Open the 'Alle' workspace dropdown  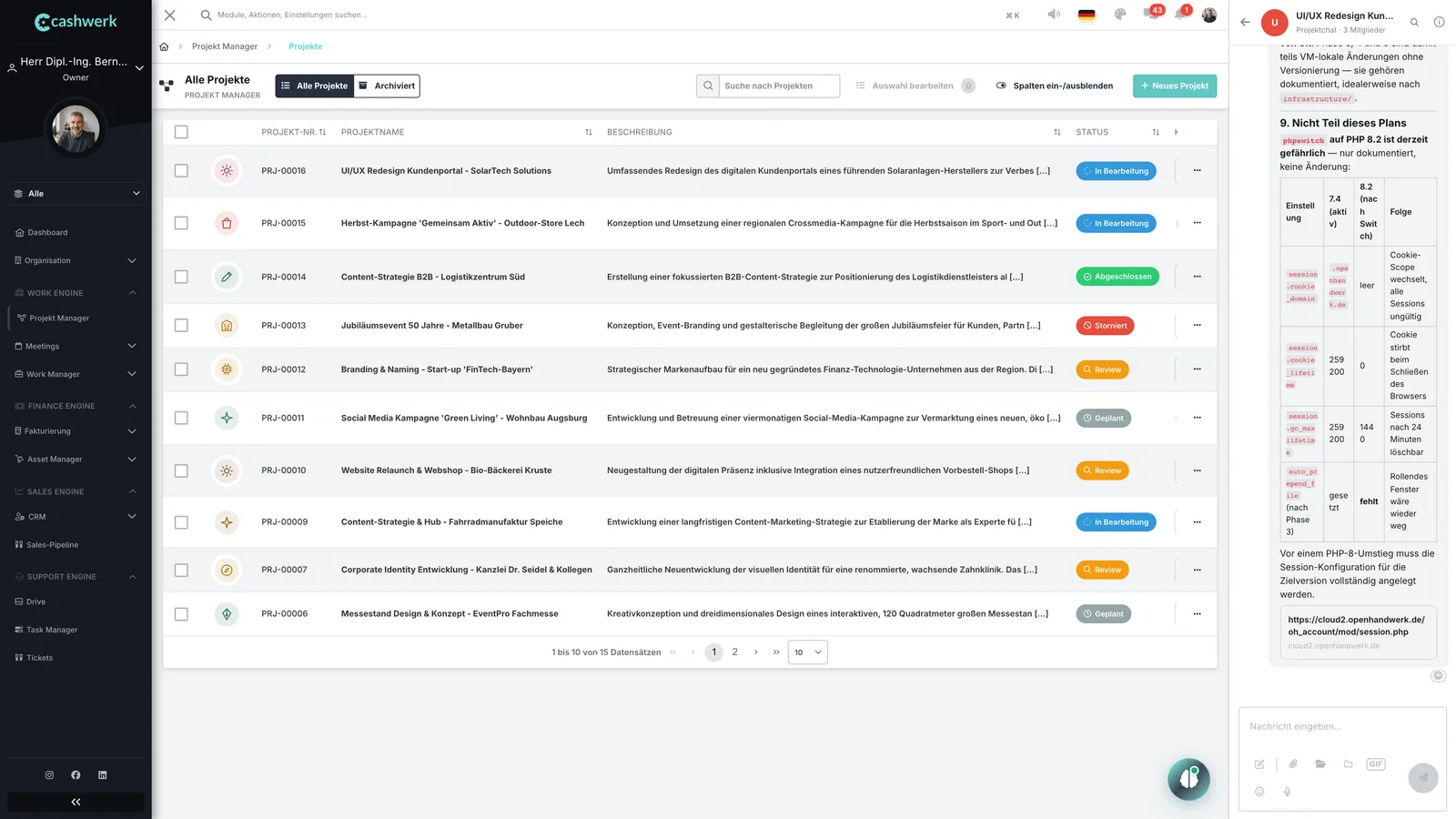[x=76, y=194]
